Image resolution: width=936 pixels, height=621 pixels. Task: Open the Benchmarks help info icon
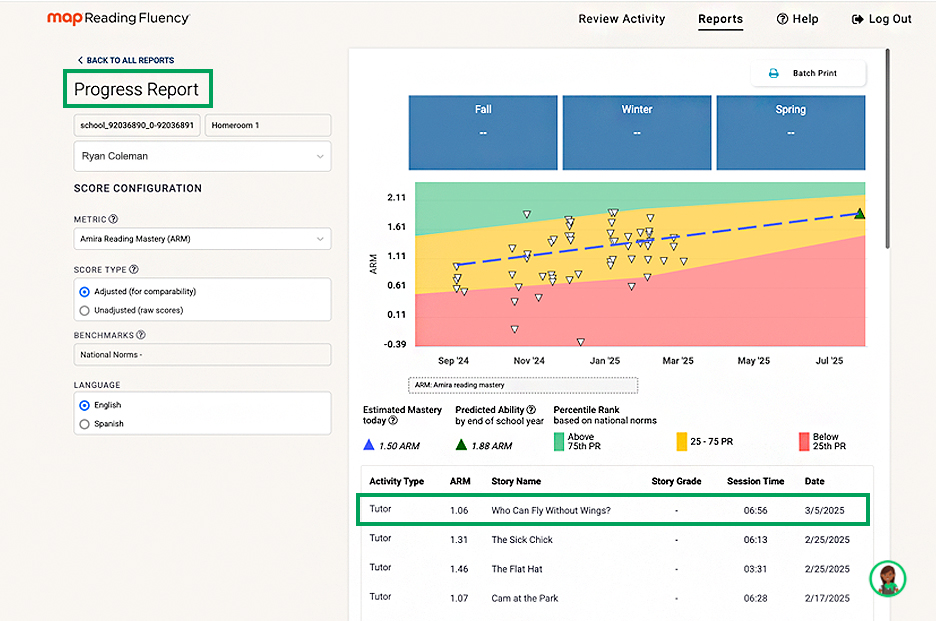pos(141,335)
